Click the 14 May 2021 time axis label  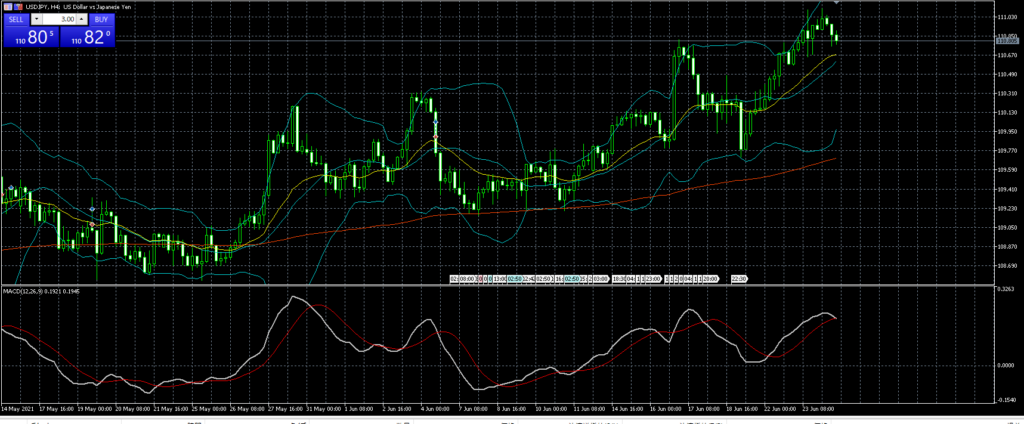(x=18, y=409)
